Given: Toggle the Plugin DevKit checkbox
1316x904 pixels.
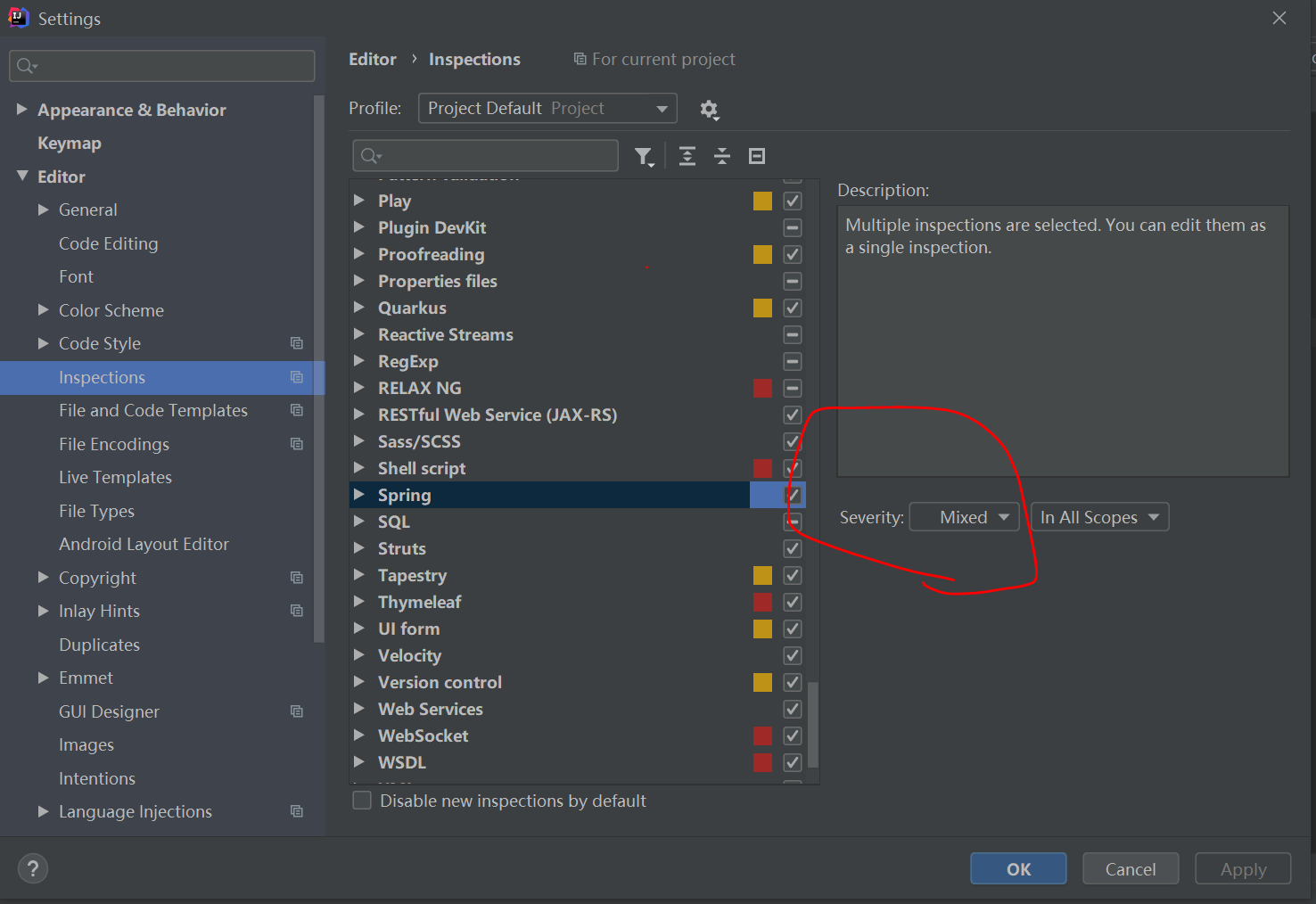Looking at the screenshot, I should click(x=793, y=227).
